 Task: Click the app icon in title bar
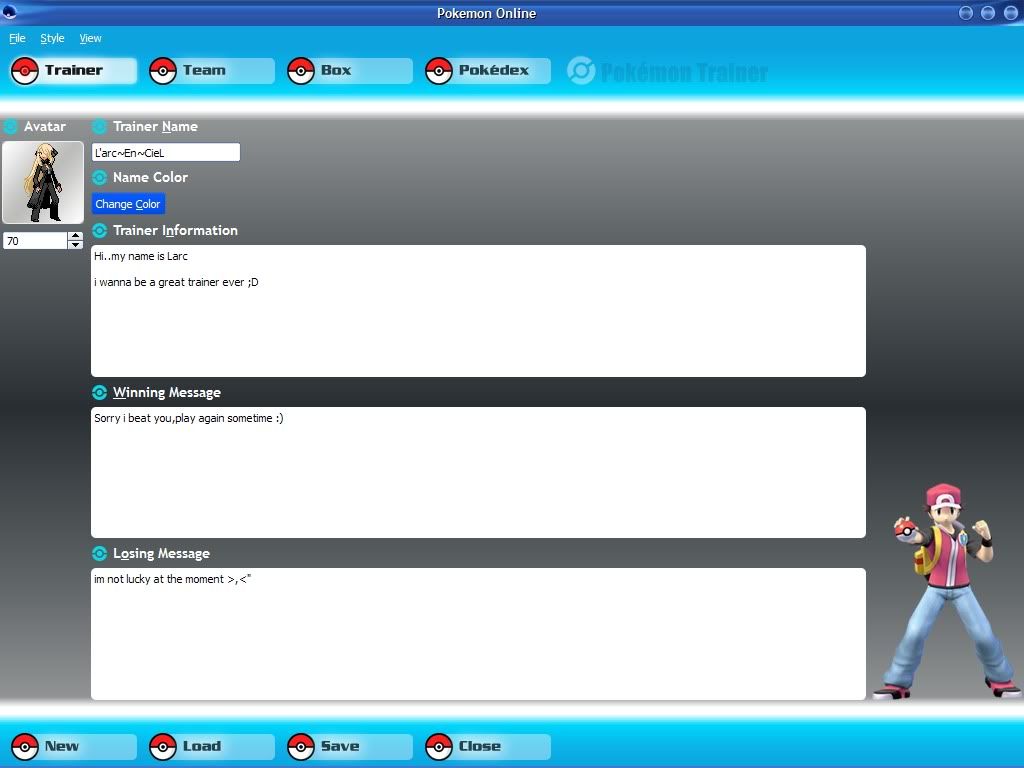tap(9, 12)
